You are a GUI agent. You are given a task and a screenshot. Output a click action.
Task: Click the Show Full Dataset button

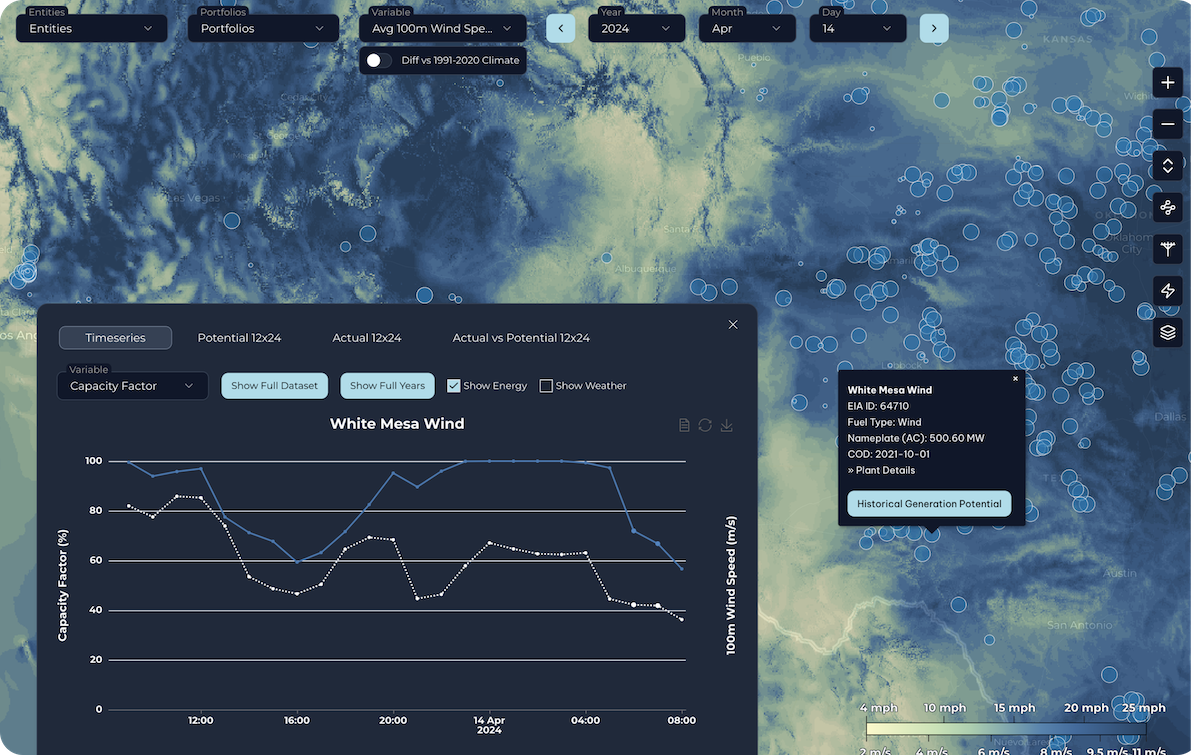(x=274, y=386)
